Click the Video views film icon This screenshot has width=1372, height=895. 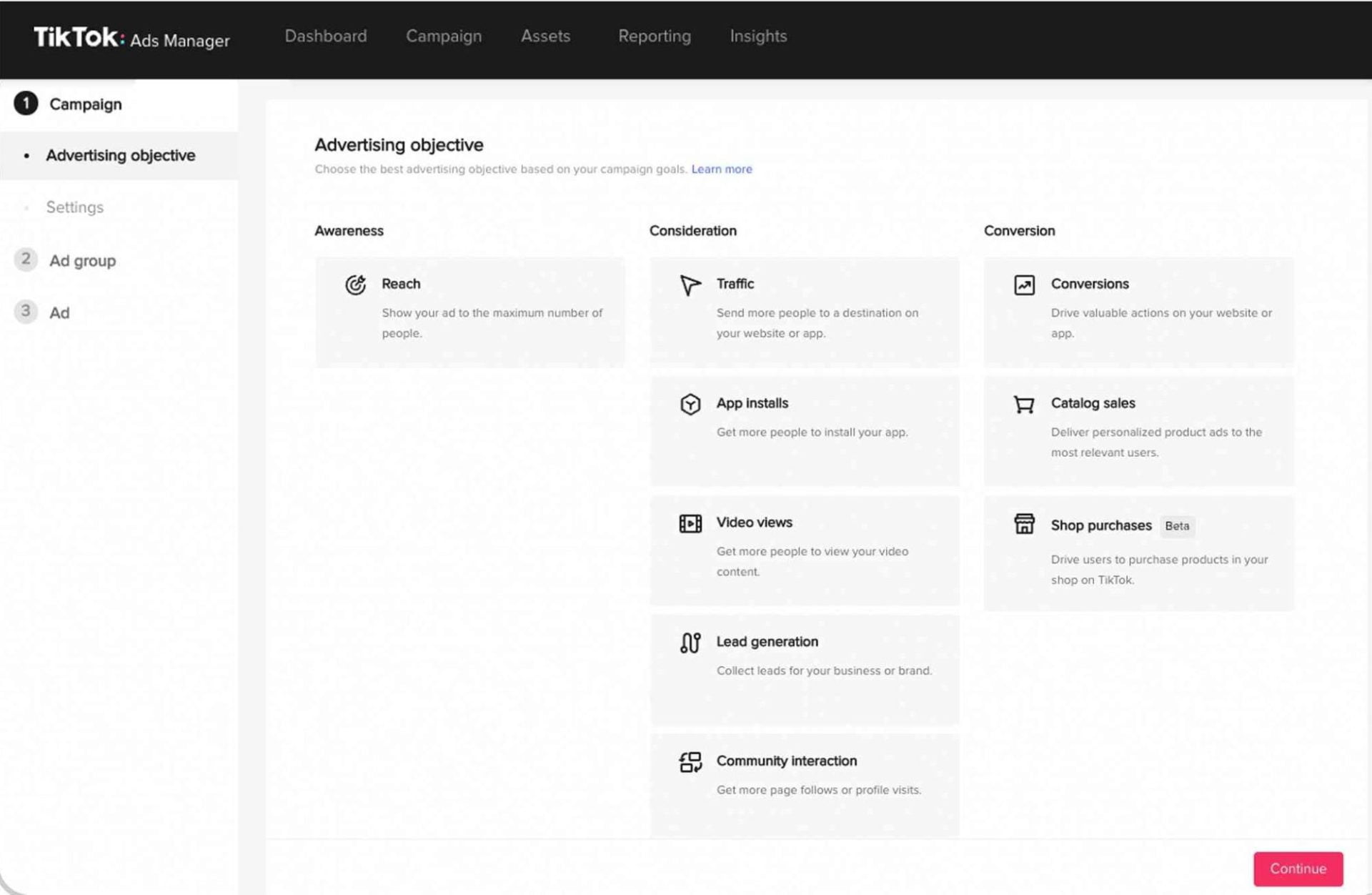[690, 523]
